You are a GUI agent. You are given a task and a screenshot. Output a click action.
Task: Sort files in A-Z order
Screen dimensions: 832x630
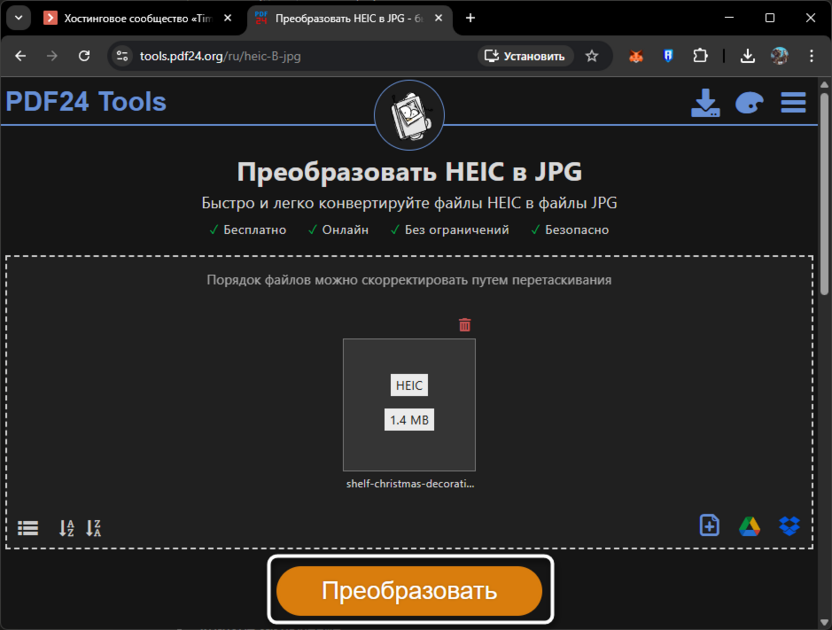[x=66, y=527]
